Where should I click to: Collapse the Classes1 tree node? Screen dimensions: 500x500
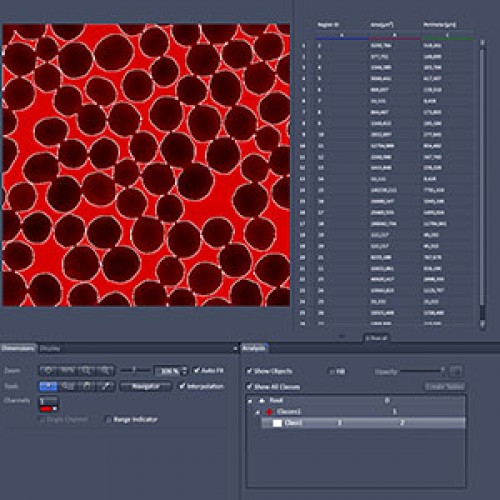pyautogui.click(x=257, y=412)
